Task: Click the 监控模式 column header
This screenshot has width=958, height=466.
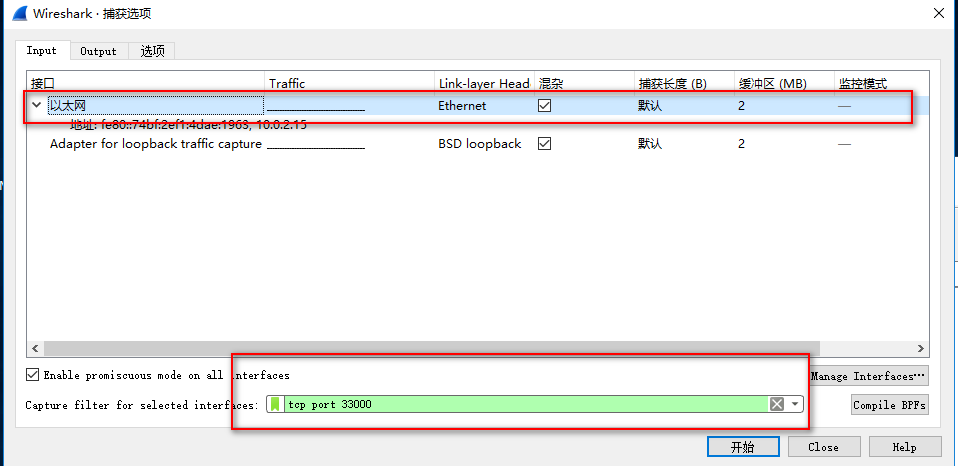Action: 882,84
